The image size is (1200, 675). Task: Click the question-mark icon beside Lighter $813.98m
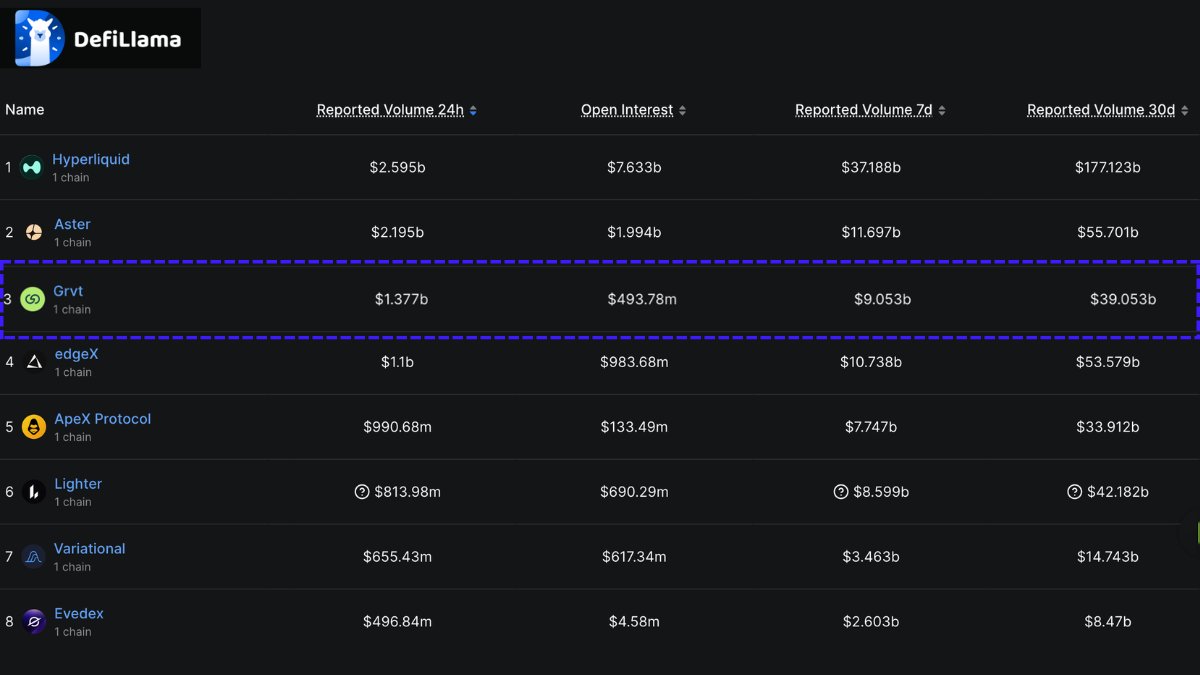362,492
